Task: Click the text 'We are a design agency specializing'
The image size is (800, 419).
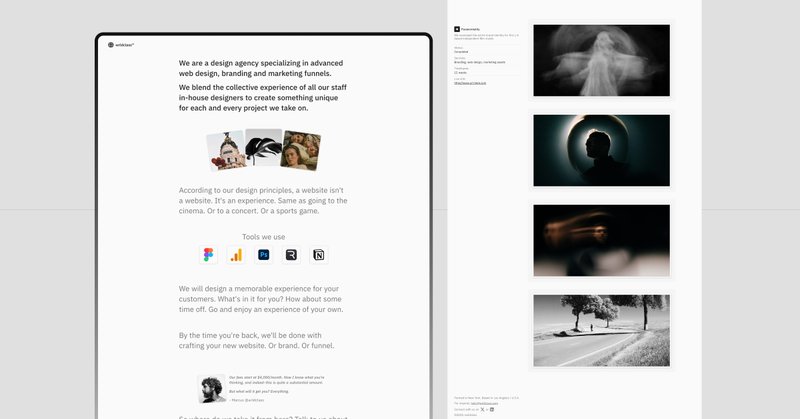Action: [x=240, y=63]
